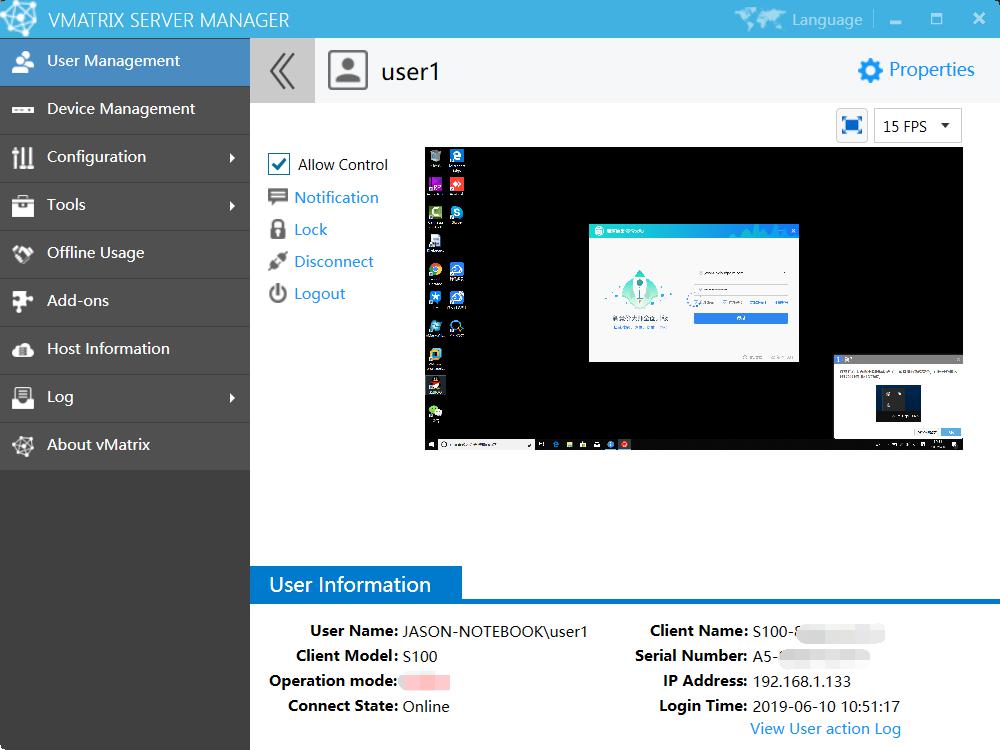
Task: Expand the Configuration submenu arrow
Action: click(x=232, y=158)
